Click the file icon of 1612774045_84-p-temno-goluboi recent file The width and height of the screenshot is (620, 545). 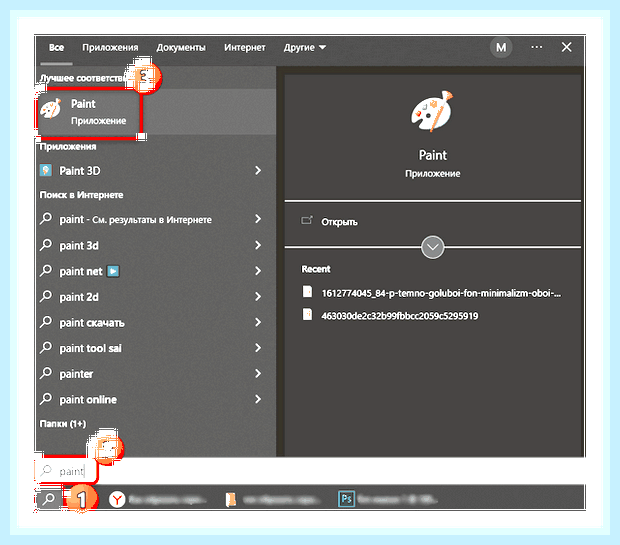click(x=307, y=291)
